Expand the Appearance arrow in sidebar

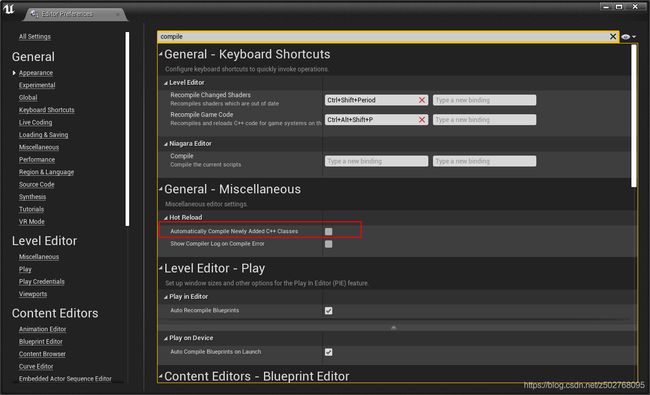(x=14, y=73)
